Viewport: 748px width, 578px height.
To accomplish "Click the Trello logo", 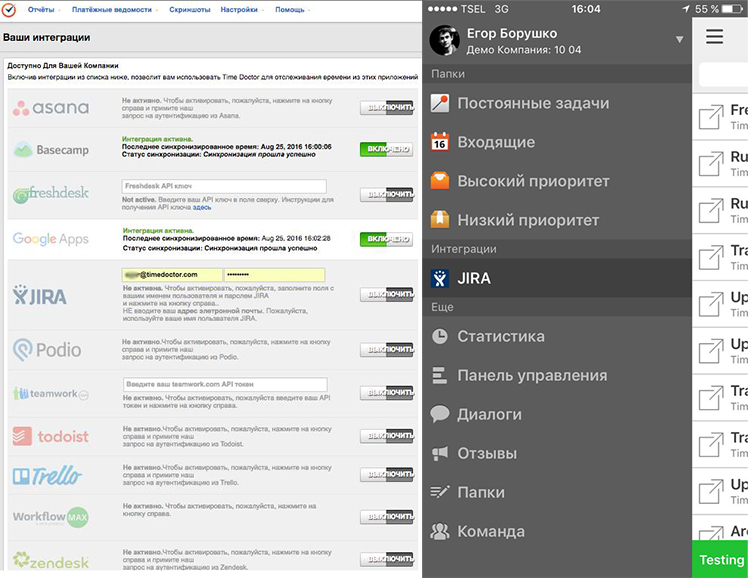I will click(x=47, y=475).
